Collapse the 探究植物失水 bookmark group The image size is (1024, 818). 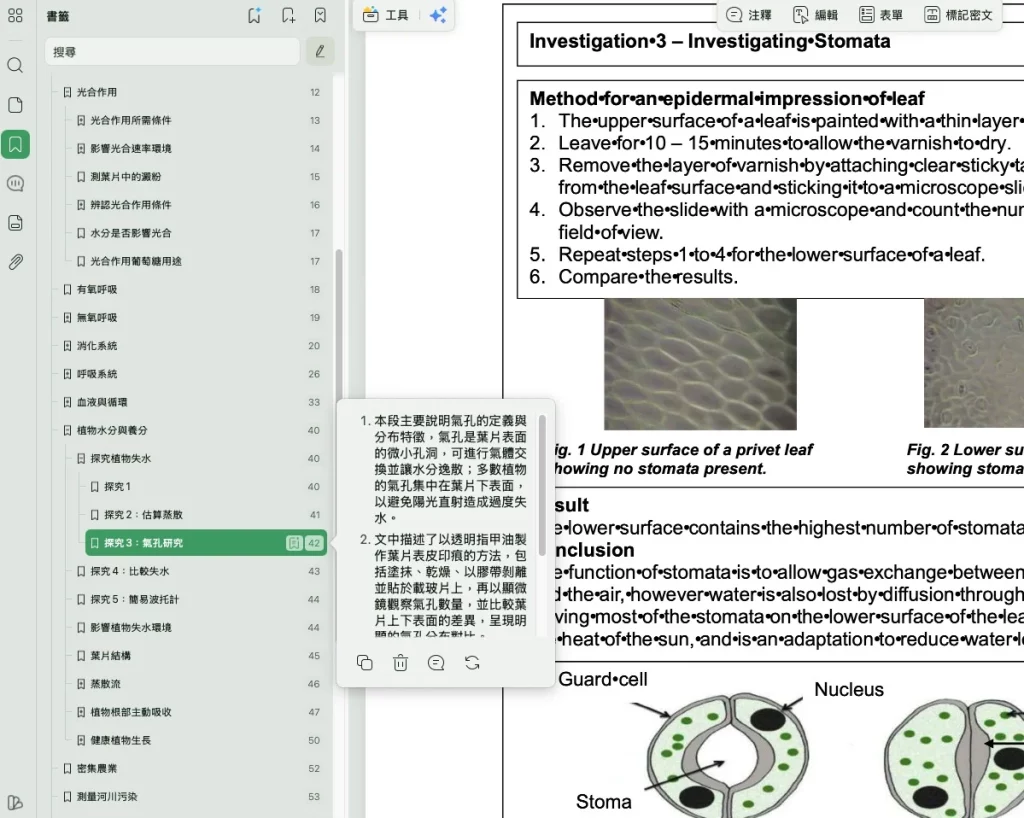pyautogui.click(x=82, y=459)
